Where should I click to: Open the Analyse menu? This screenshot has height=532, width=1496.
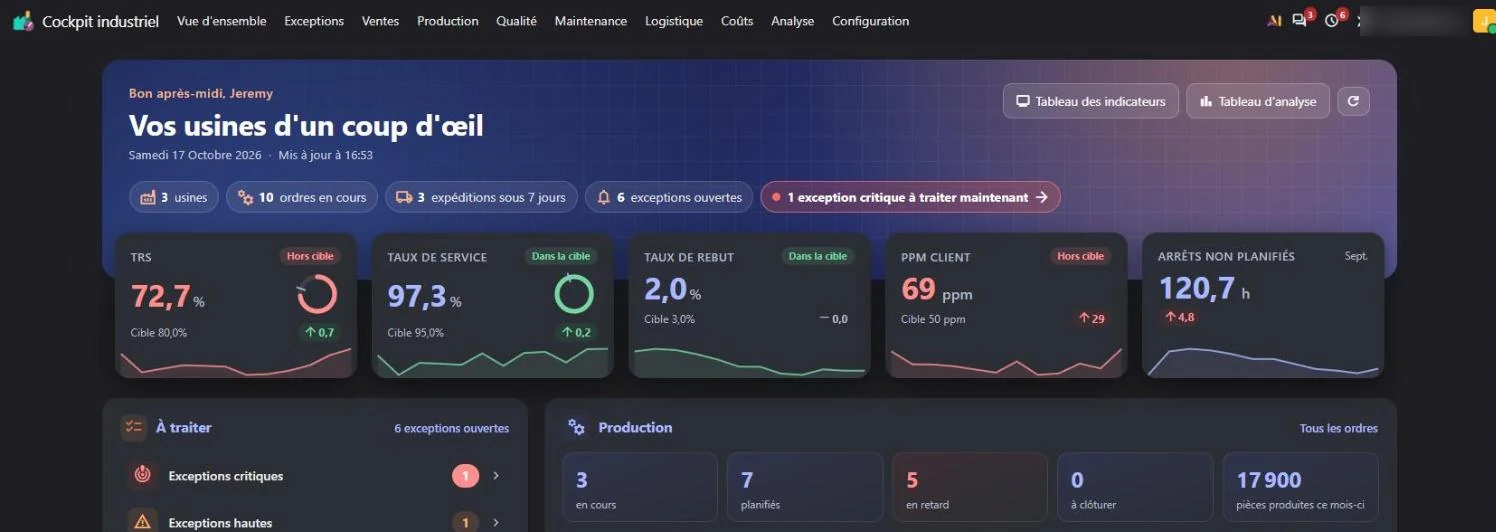coord(793,21)
